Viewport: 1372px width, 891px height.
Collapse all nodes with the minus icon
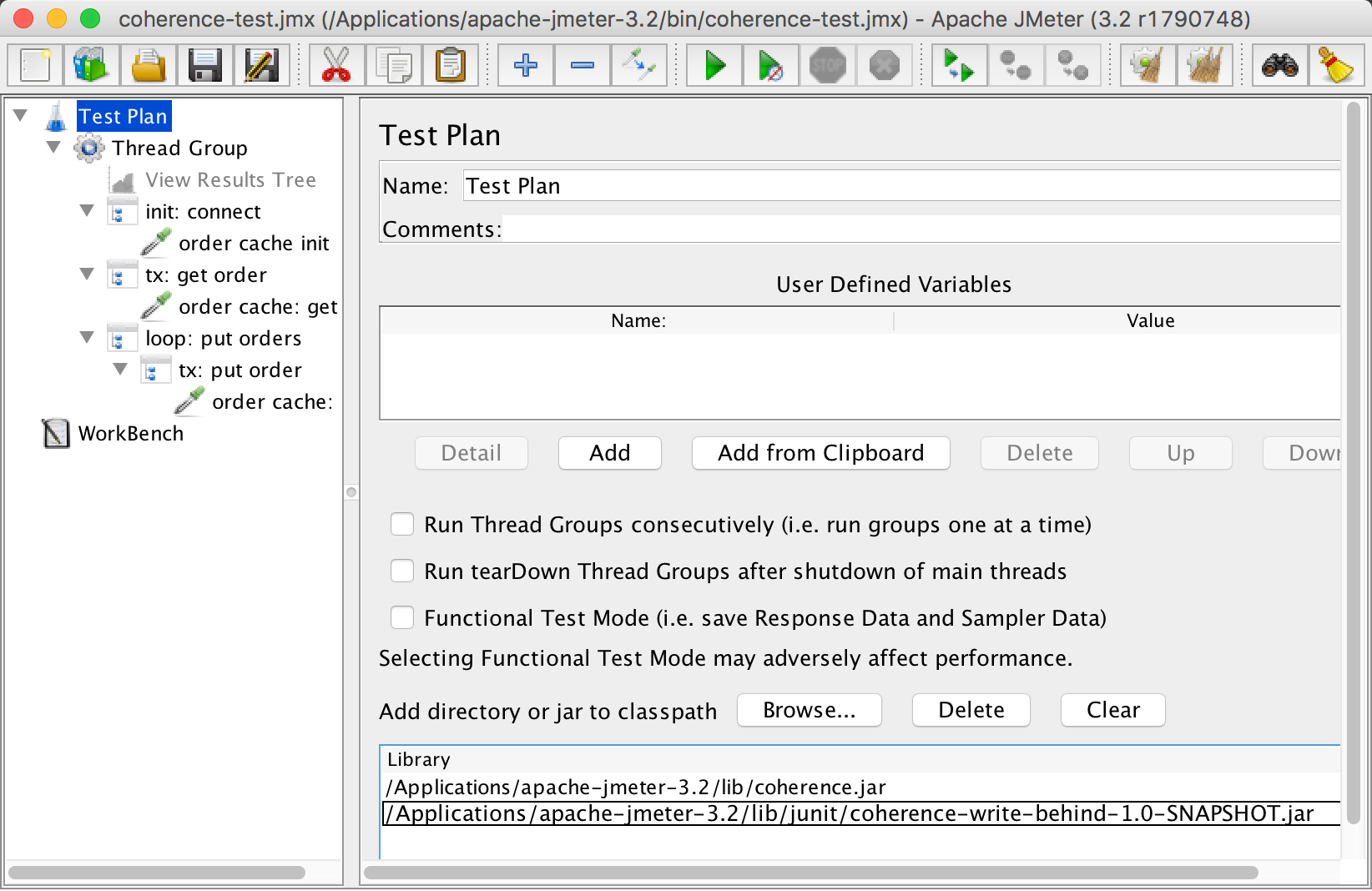(x=583, y=65)
